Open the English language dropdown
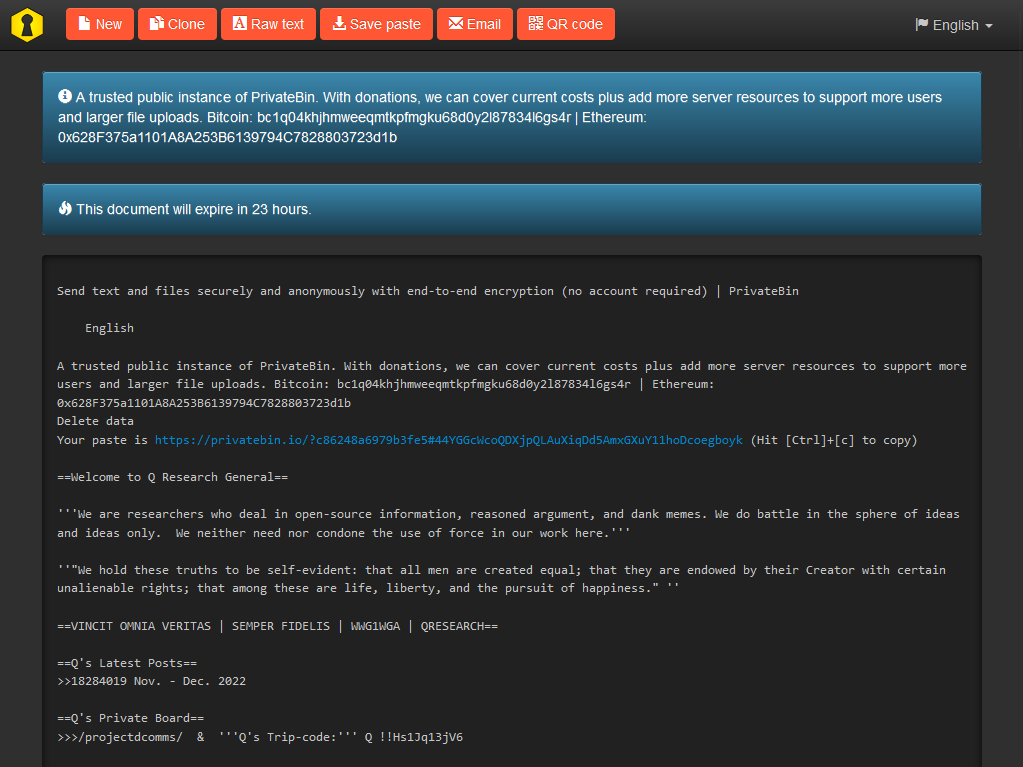This screenshot has width=1023, height=767. tap(954, 25)
